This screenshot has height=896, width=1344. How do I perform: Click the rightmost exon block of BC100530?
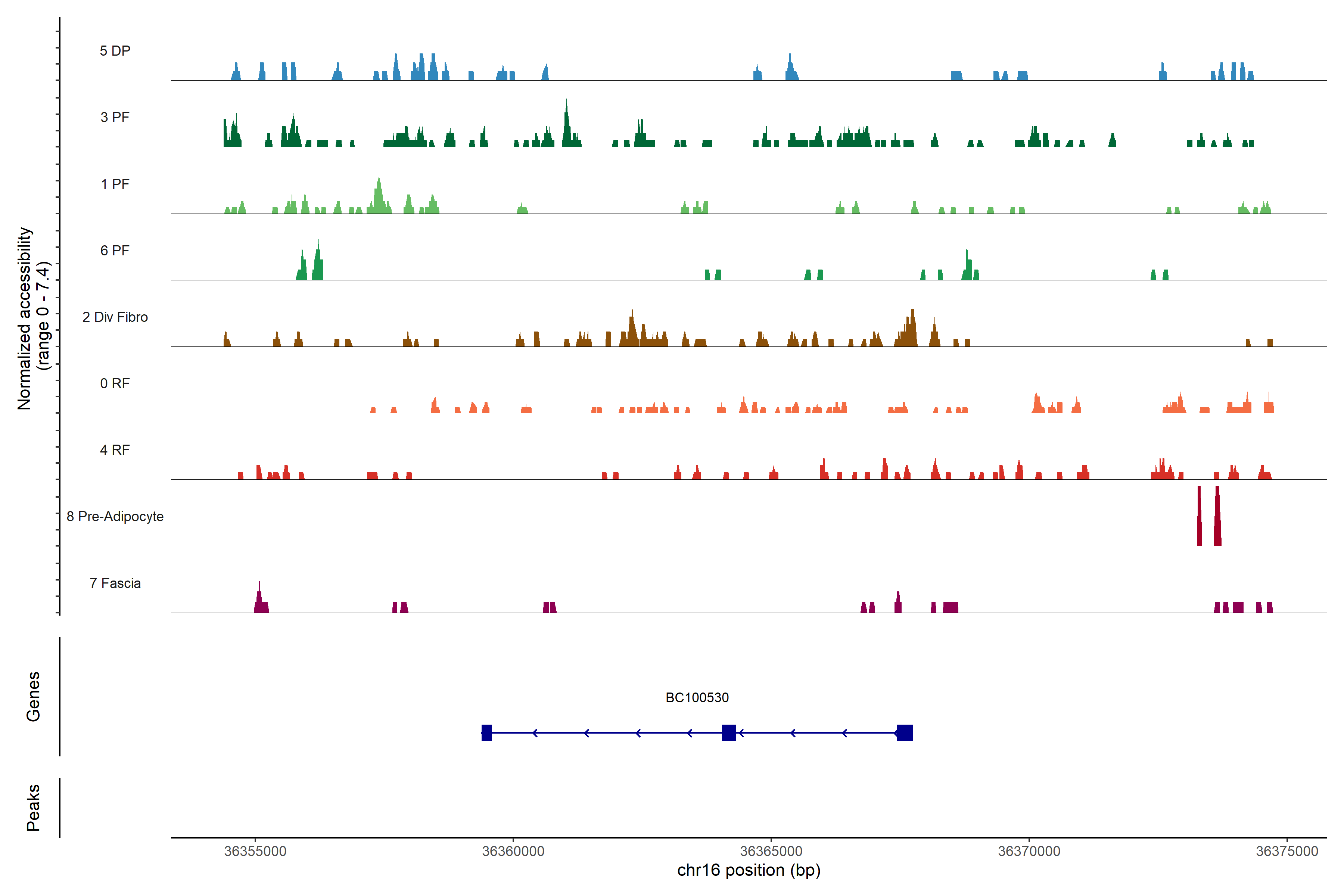click(x=905, y=732)
